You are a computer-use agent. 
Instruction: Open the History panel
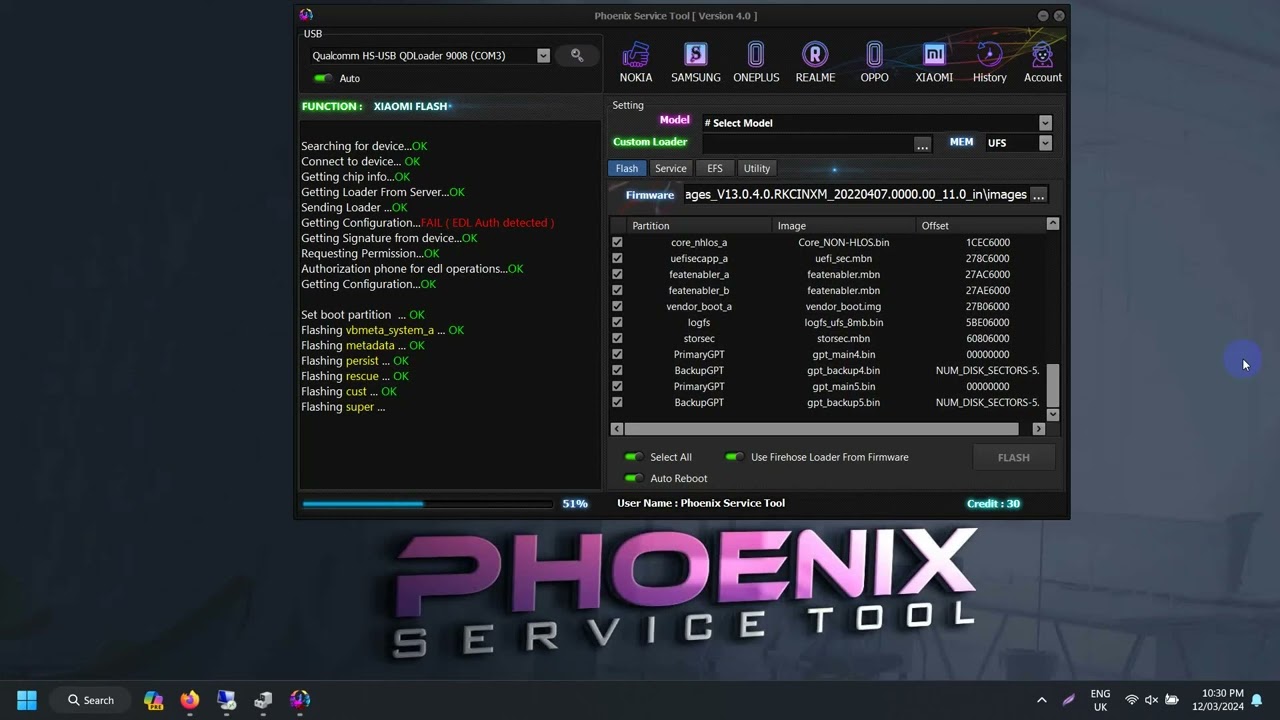(x=989, y=62)
